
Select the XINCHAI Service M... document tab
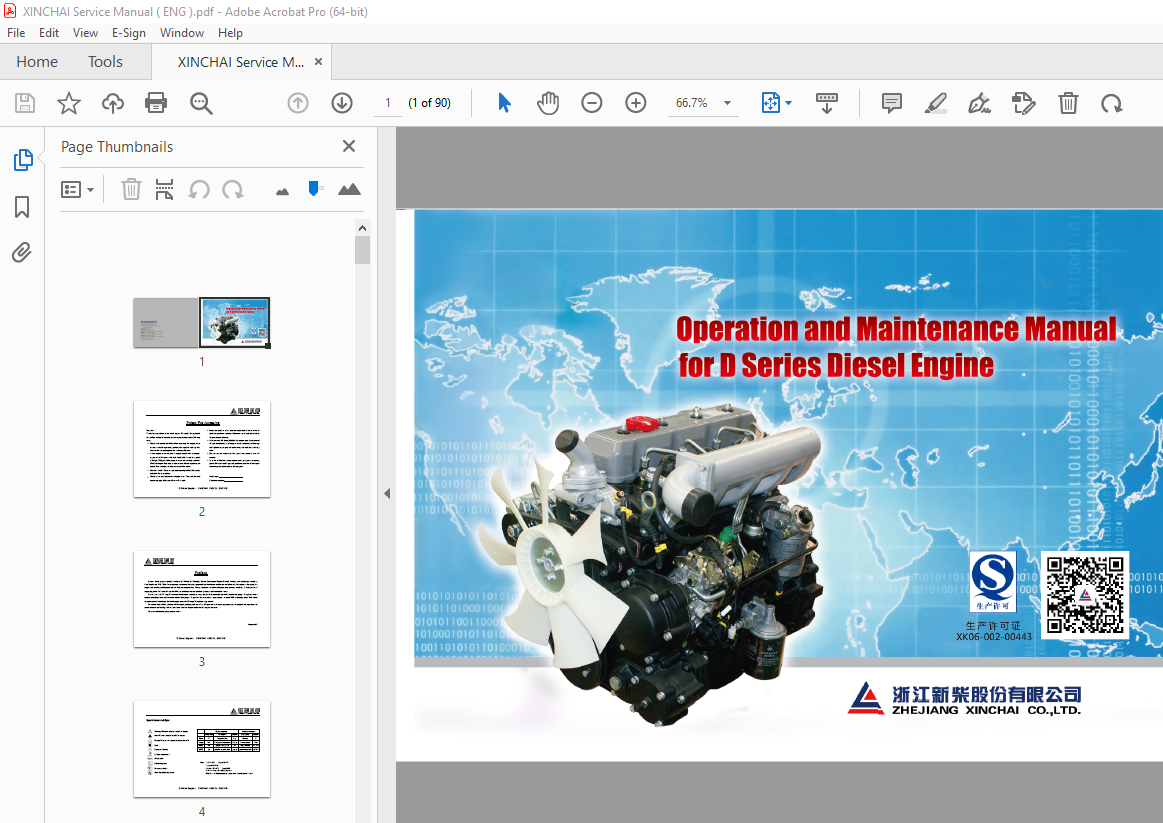pyautogui.click(x=240, y=62)
